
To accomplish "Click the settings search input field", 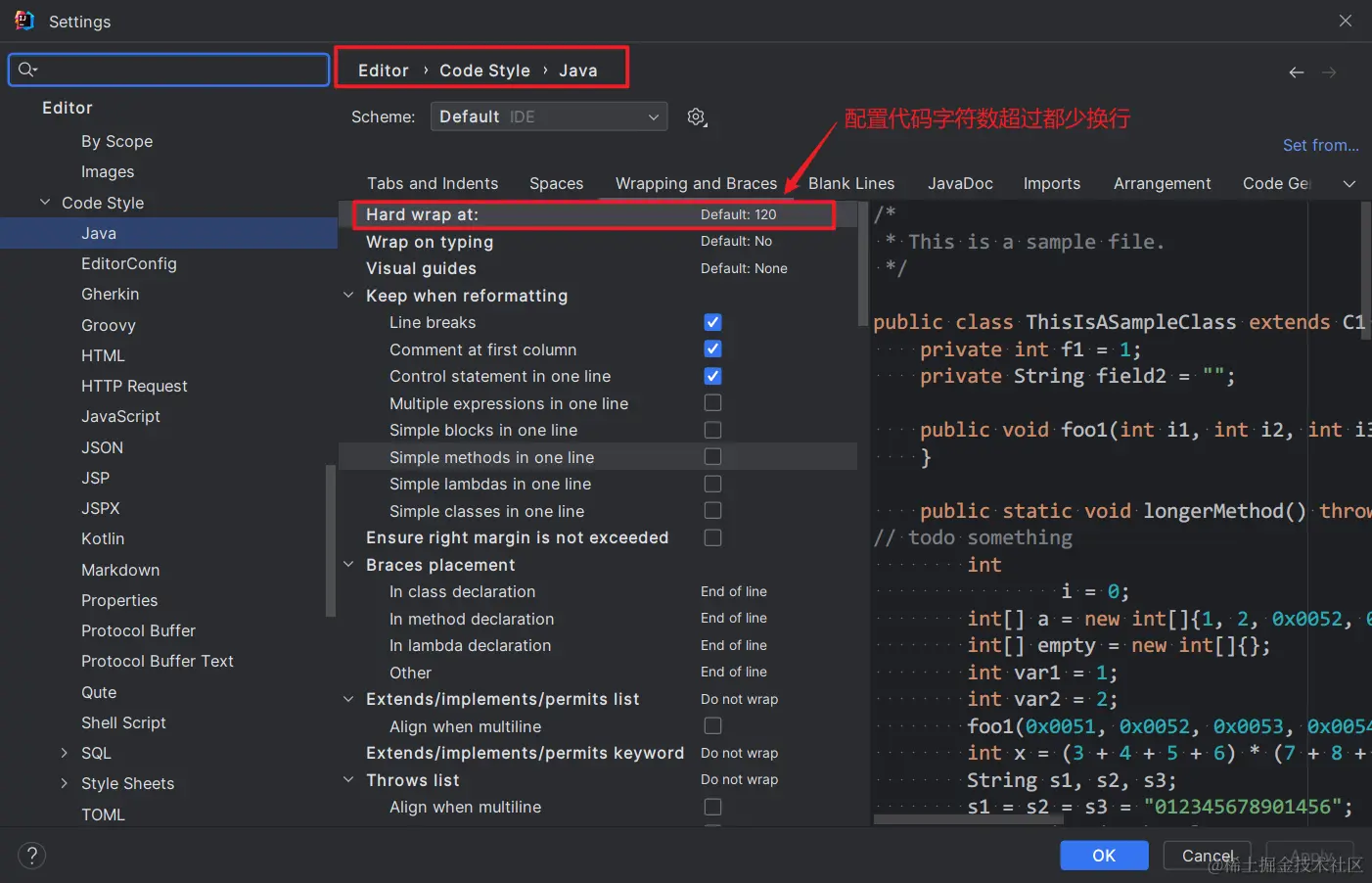I will coord(169,70).
